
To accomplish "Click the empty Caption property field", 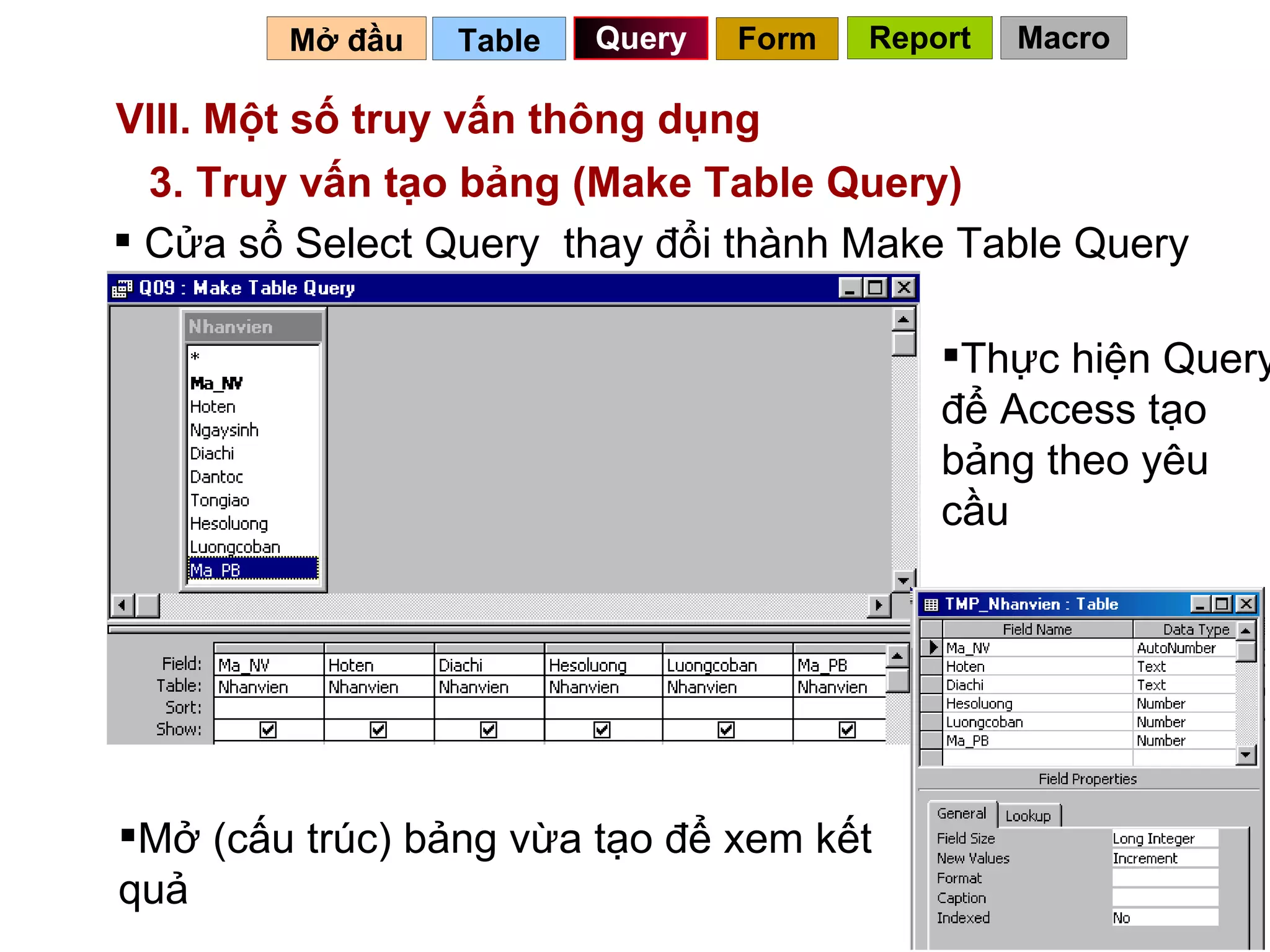I will (x=1165, y=898).
